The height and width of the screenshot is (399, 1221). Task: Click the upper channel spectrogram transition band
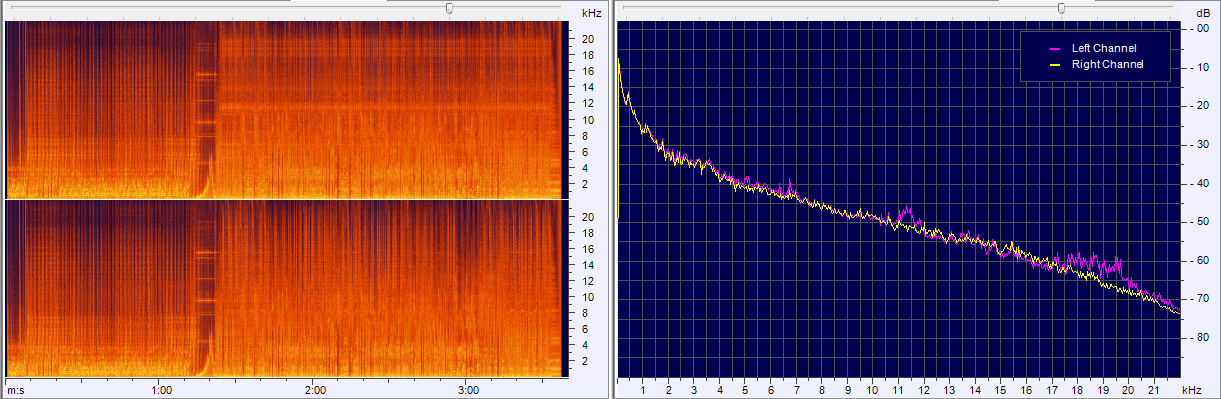206,109
